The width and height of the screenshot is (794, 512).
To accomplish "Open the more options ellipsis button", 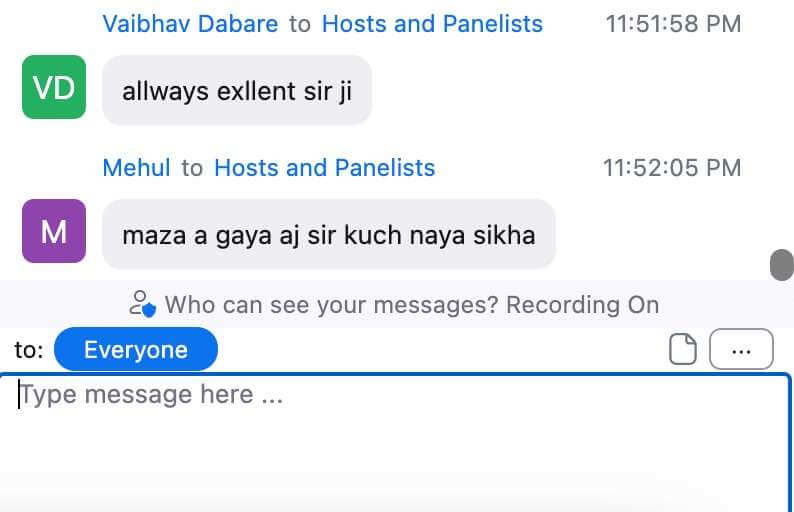I will [x=741, y=350].
